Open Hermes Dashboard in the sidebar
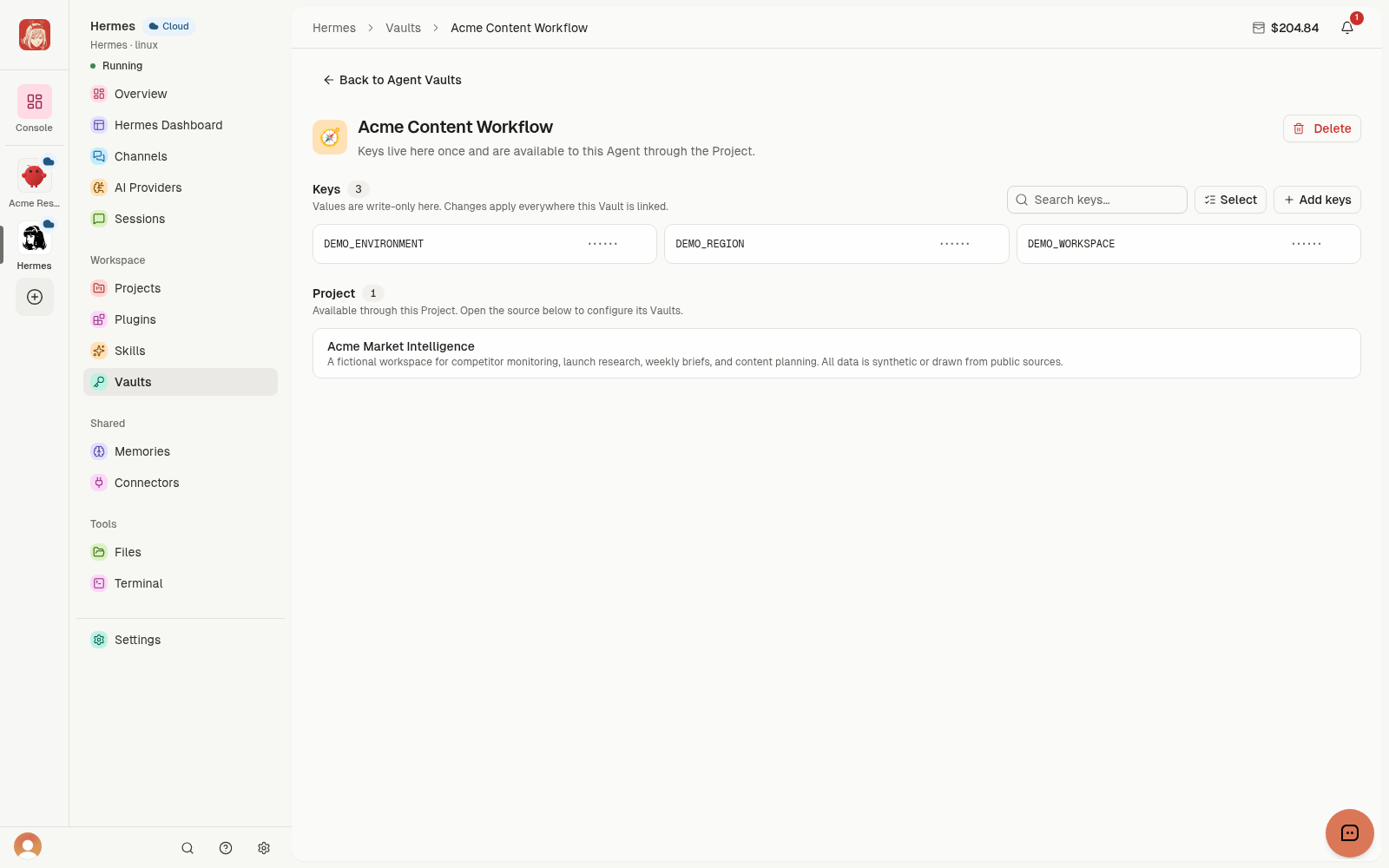1389x868 pixels. tap(181, 125)
